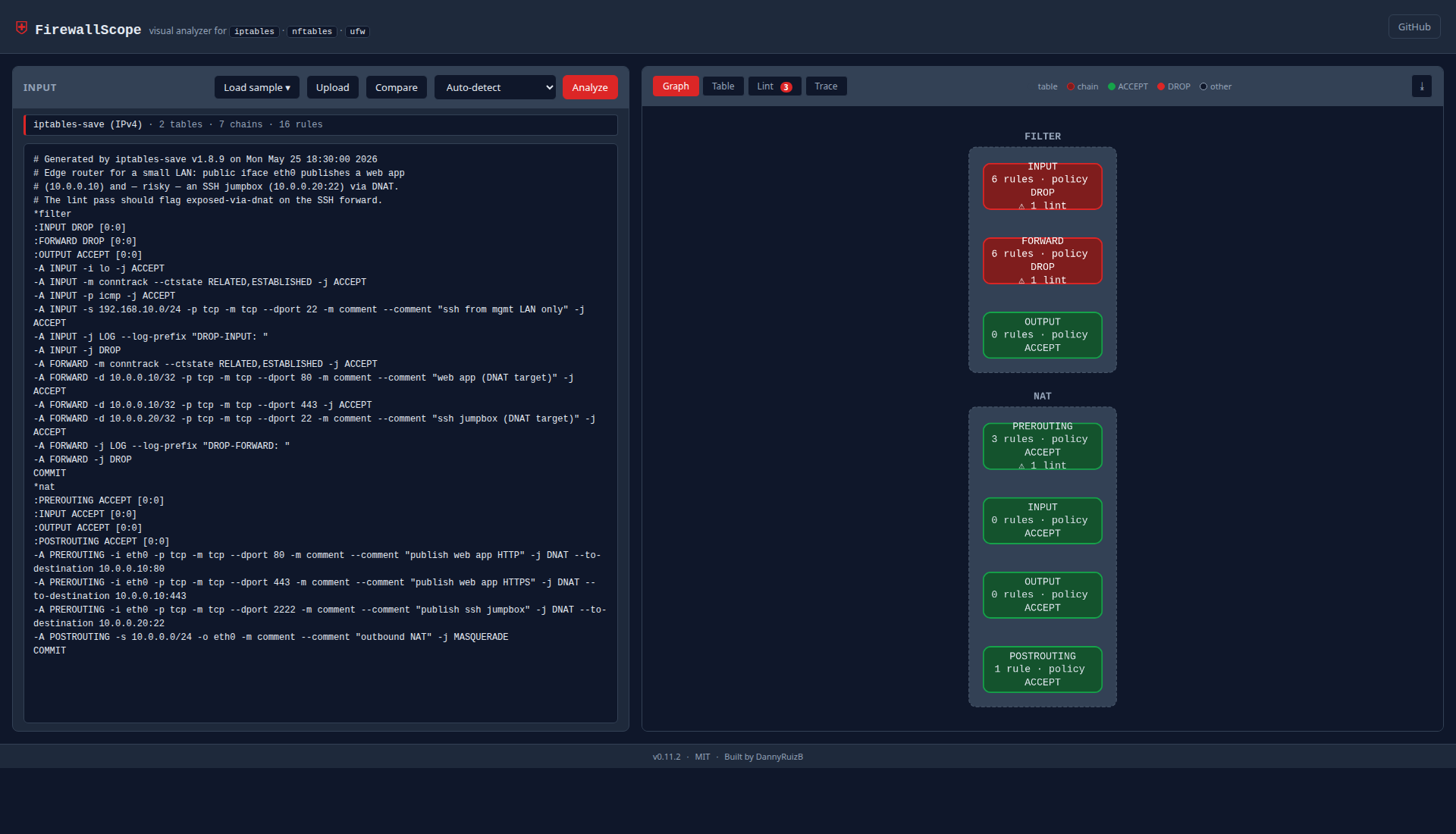Click the FirewallScope title text
1456x834 pixels.
[x=88, y=30]
